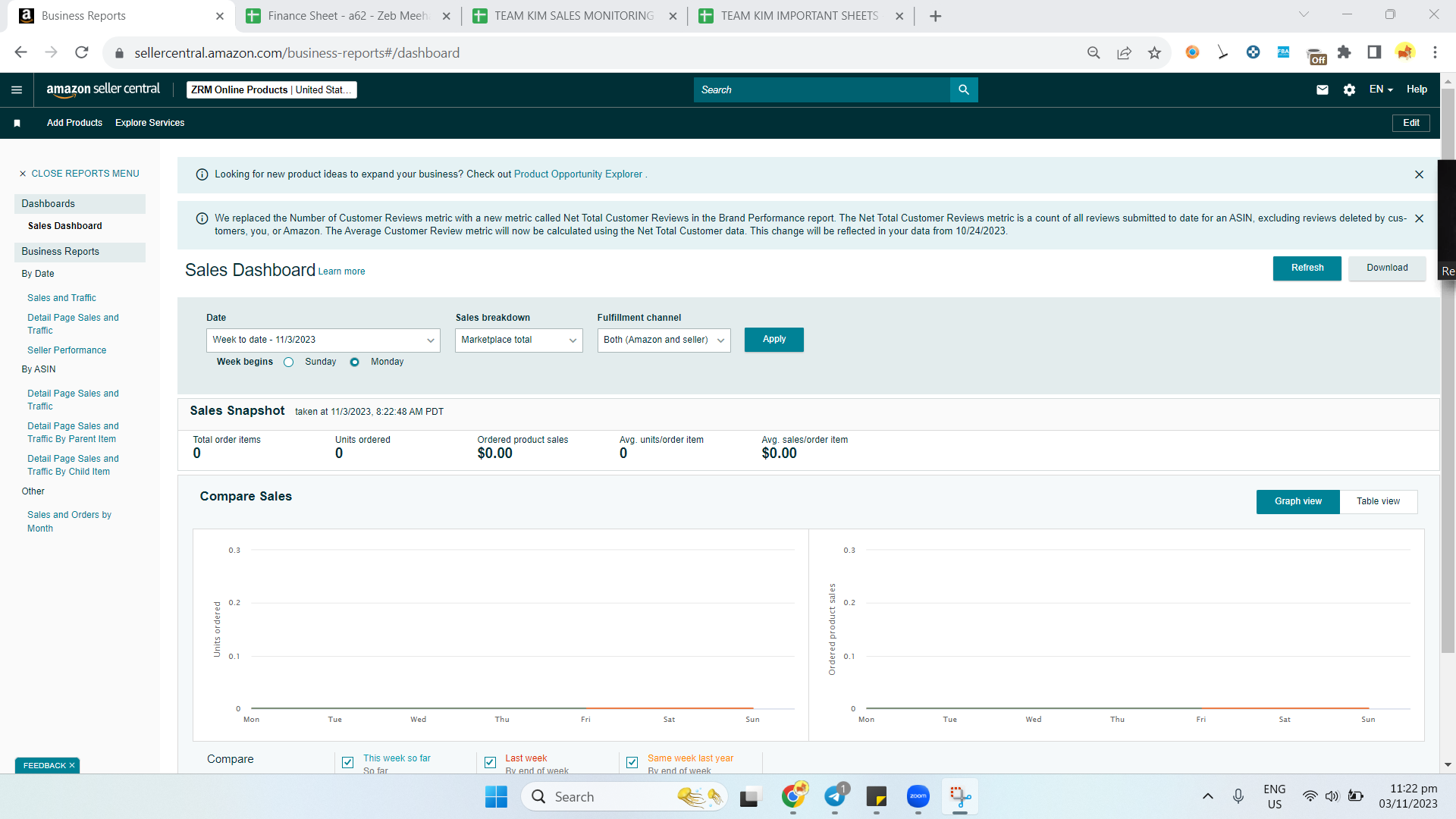
Task: Open Sales Dashboard in reports menu
Action: (x=64, y=226)
